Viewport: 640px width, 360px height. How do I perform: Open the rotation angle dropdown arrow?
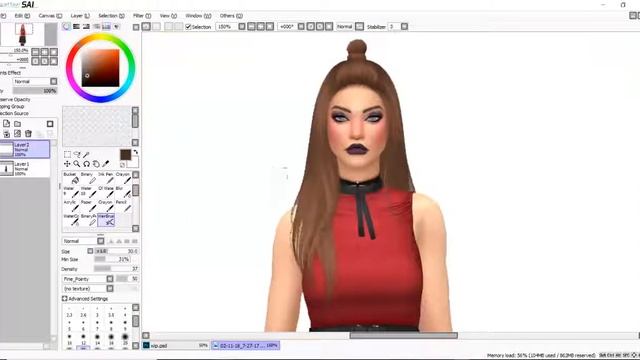pyautogui.click(x=301, y=27)
